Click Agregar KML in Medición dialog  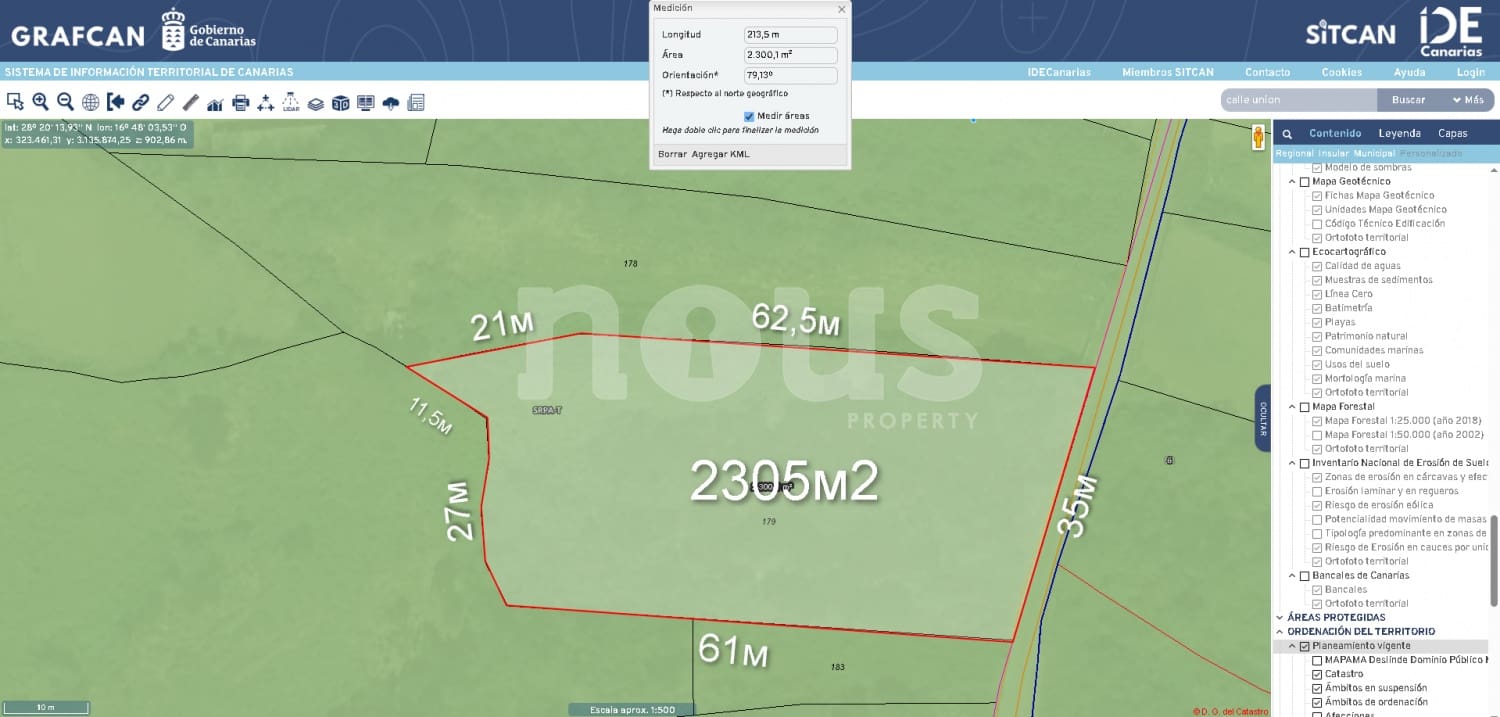pos(720,154)
